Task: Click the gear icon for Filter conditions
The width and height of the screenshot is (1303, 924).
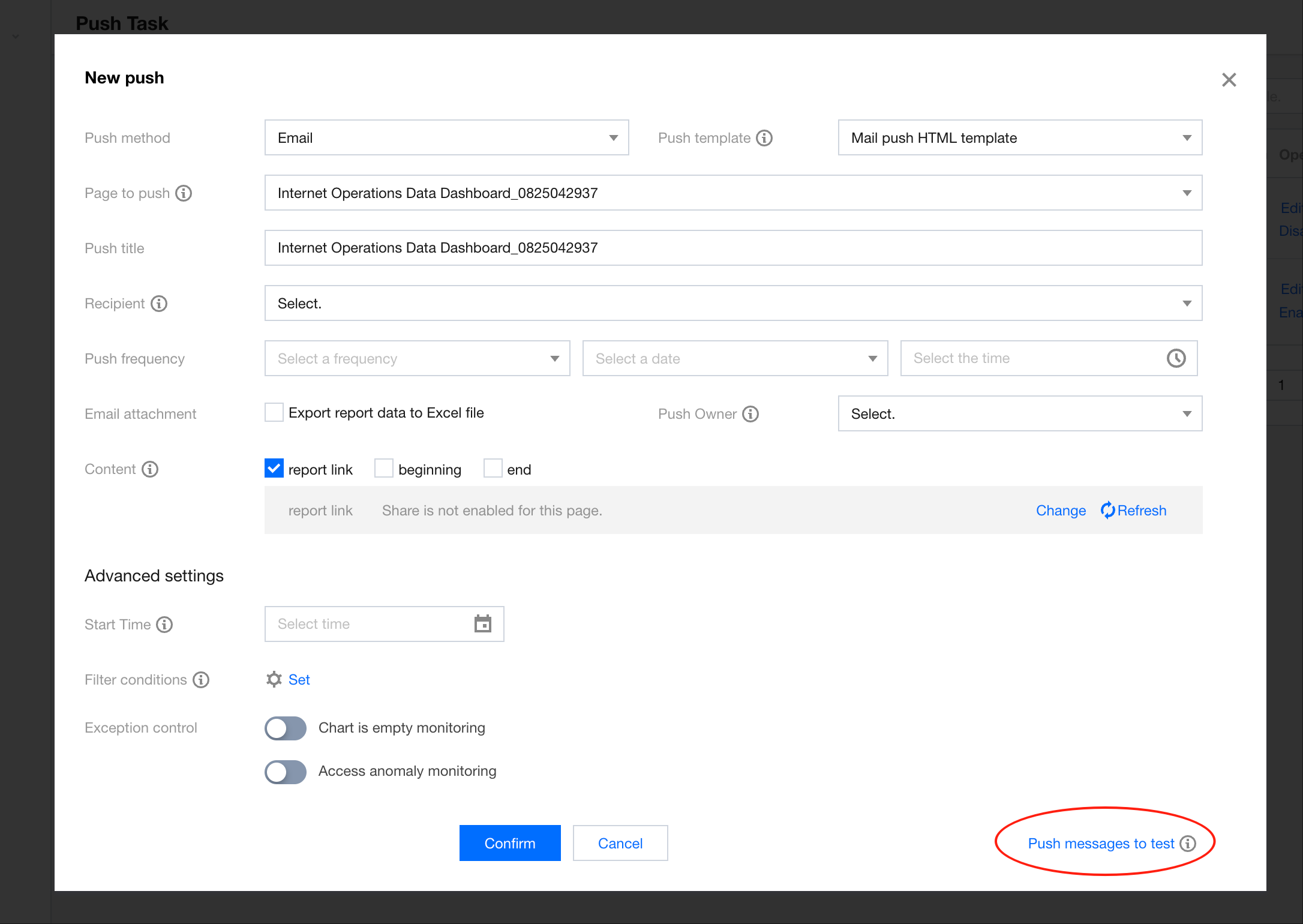Action: pyautogui.click(x=274, y=679)
